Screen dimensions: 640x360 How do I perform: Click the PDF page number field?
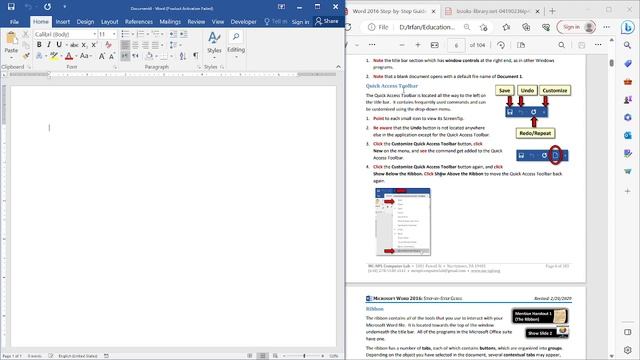click(x=456, y=45)
